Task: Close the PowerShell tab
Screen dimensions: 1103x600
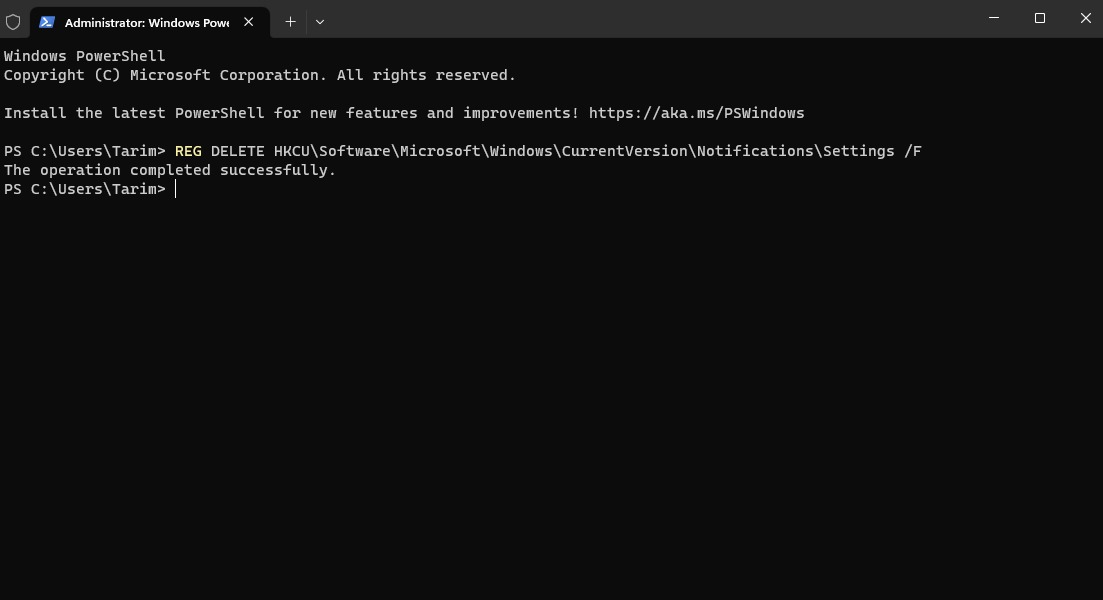Action: [x=249, y=21]
